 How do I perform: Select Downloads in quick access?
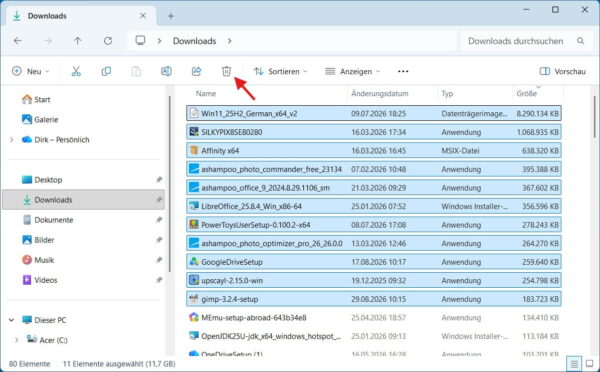(83, 199)
